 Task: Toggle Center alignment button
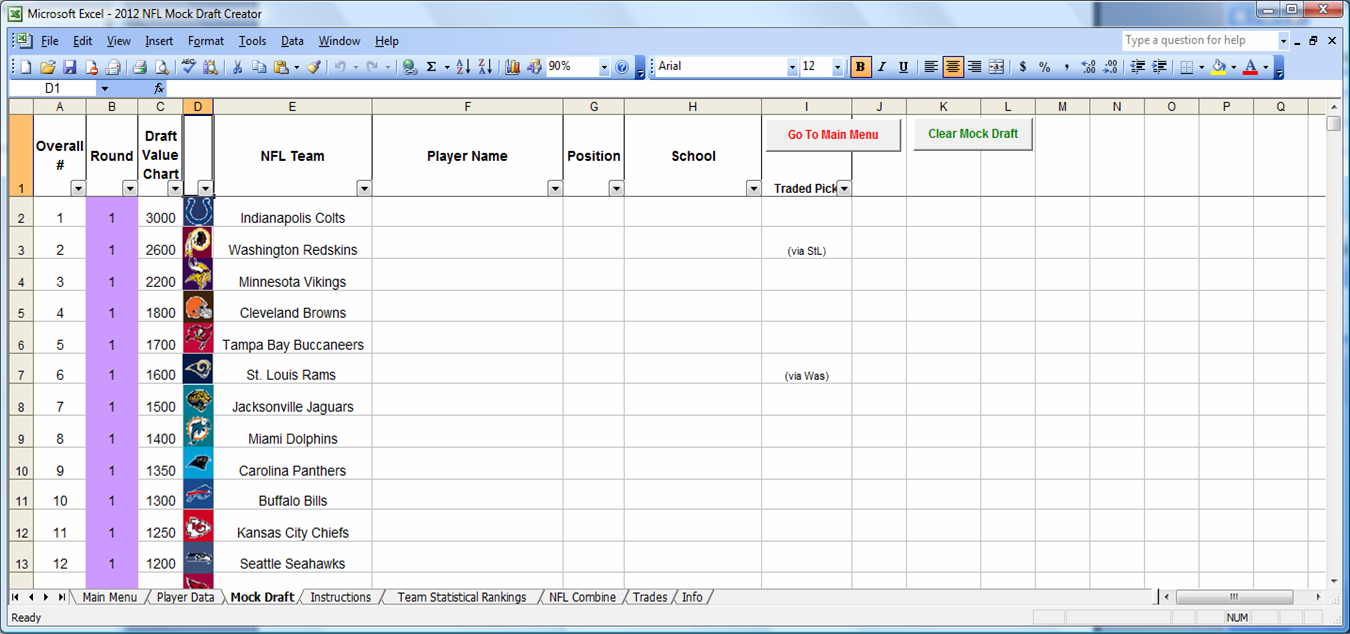953,67
